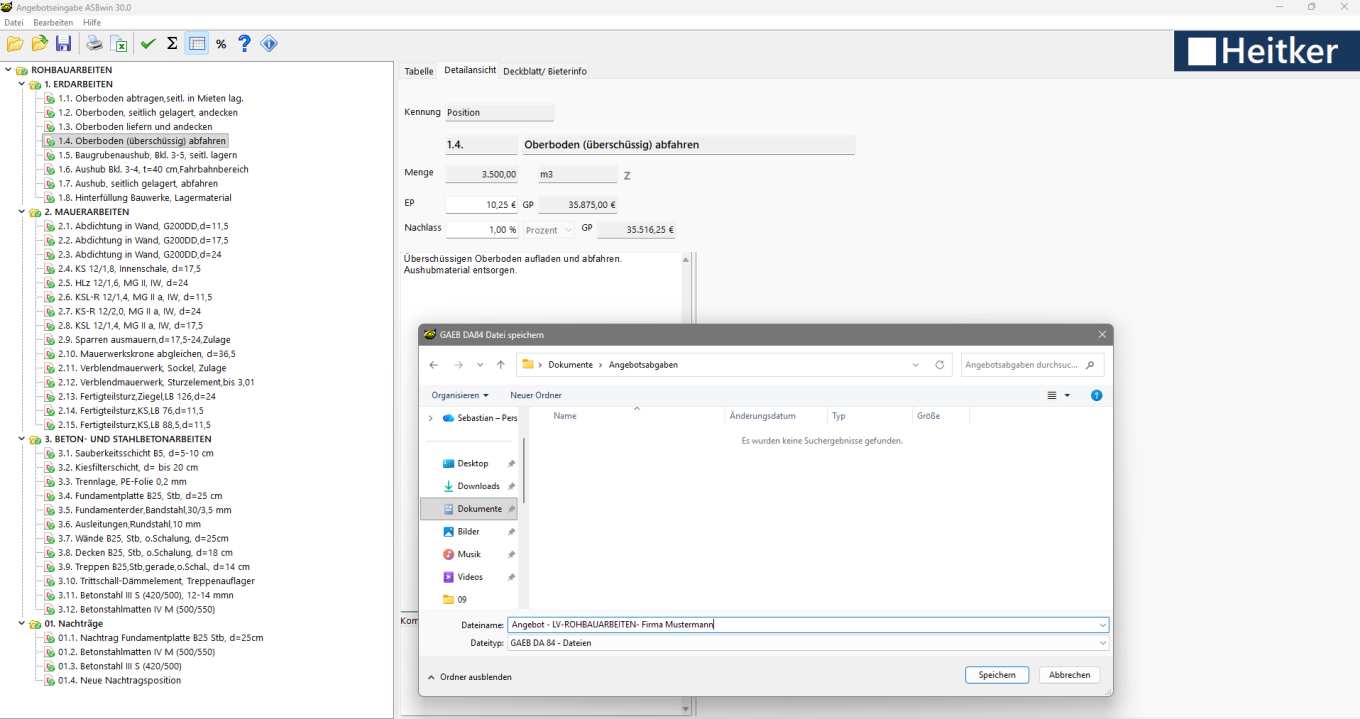Open the Hilfe menu
Screen dimensions: 1360x719
92,22
